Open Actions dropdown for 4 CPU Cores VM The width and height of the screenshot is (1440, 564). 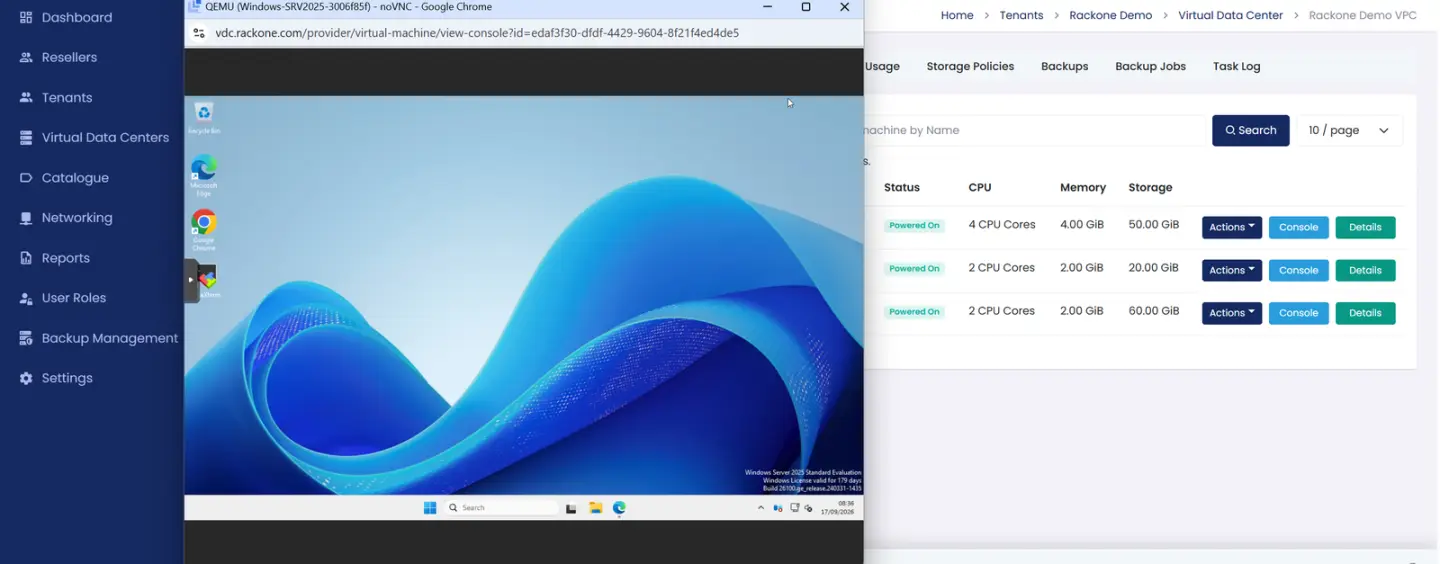click(x=1232, y=227)
